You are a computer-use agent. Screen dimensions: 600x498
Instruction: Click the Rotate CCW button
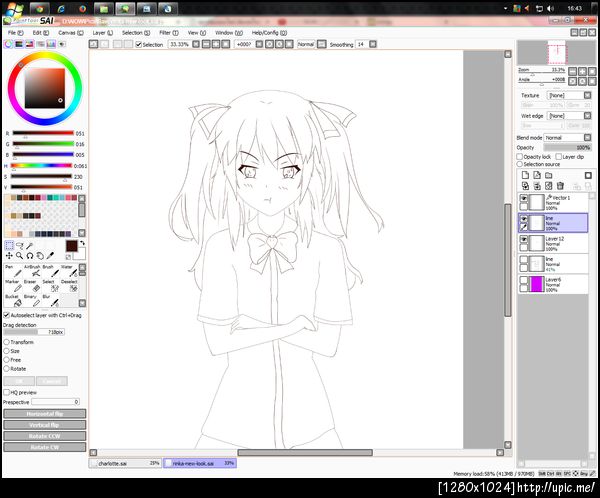pyautogui.click(x=45, y=436)
